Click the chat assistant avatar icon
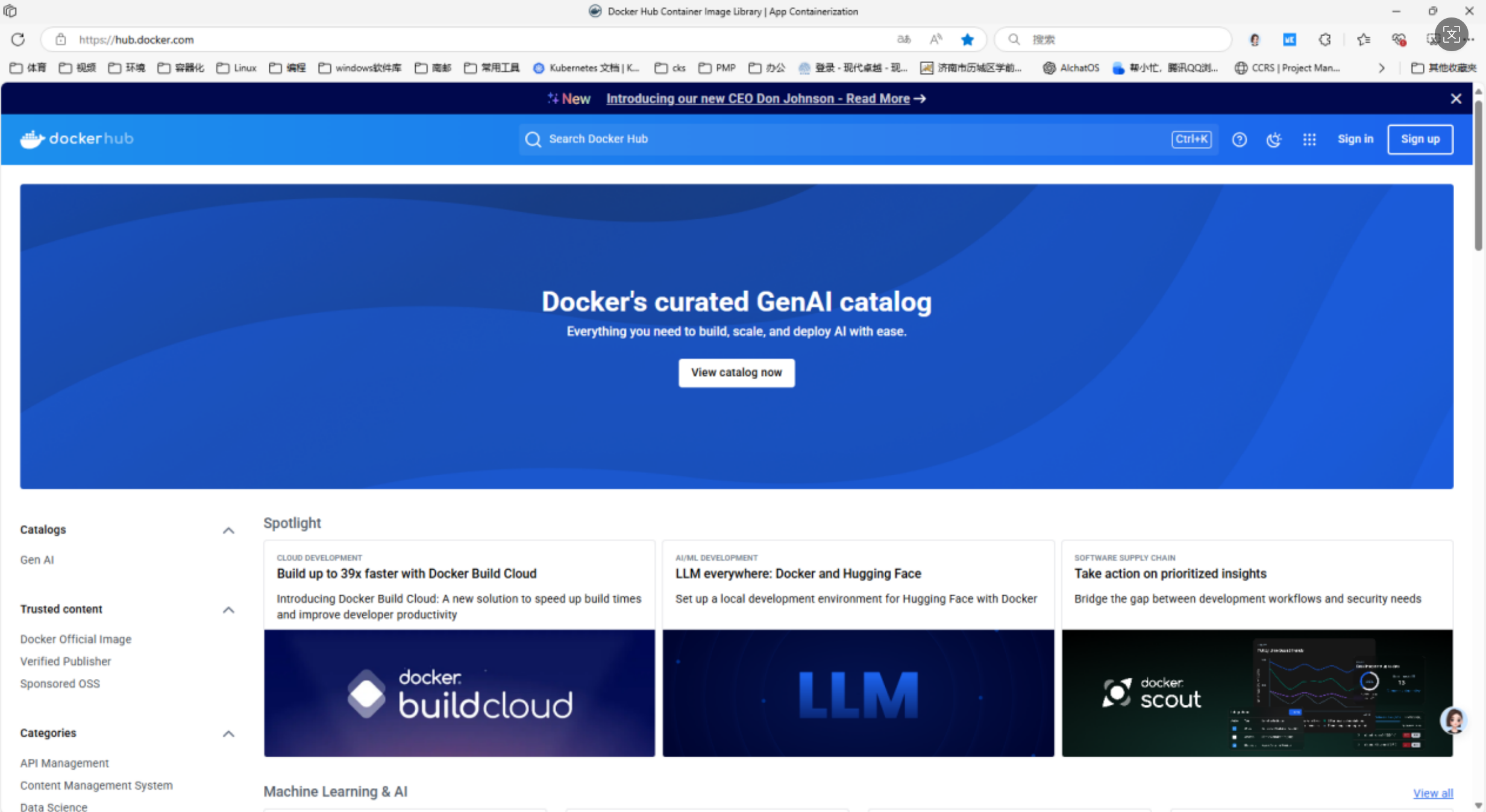 coord(1453,720)
